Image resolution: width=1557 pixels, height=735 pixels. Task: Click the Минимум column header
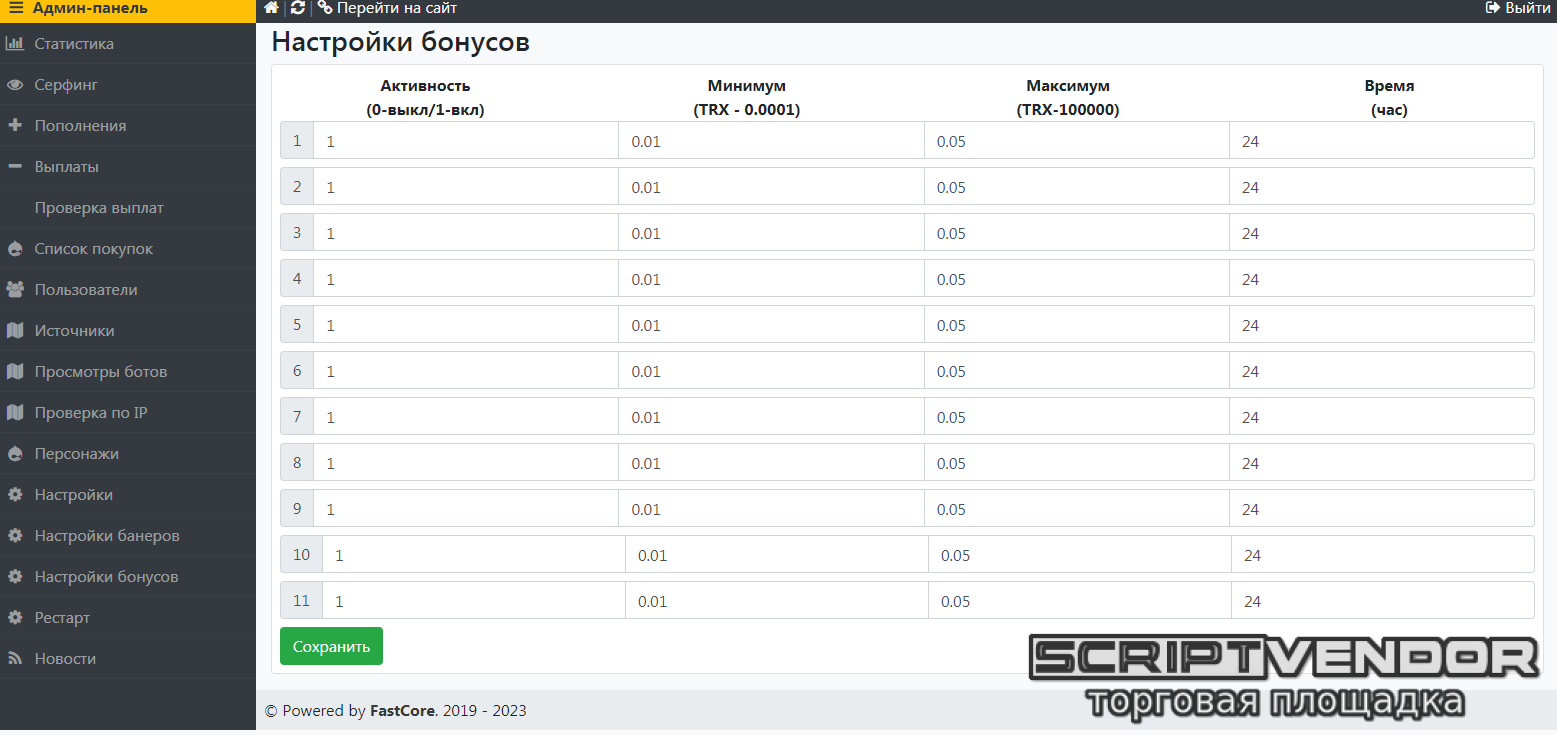(746, 98)
